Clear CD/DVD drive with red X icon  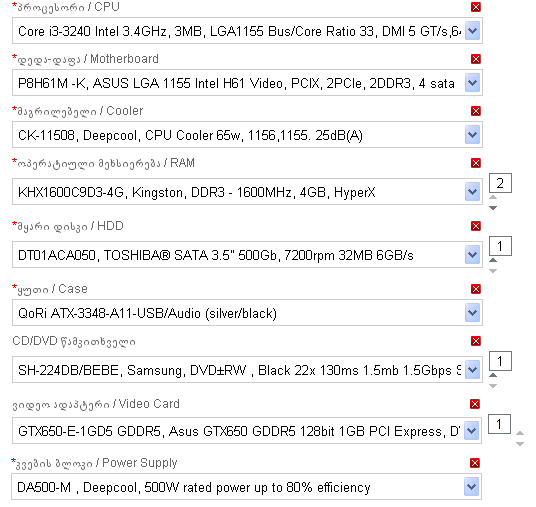click(475, 341)
